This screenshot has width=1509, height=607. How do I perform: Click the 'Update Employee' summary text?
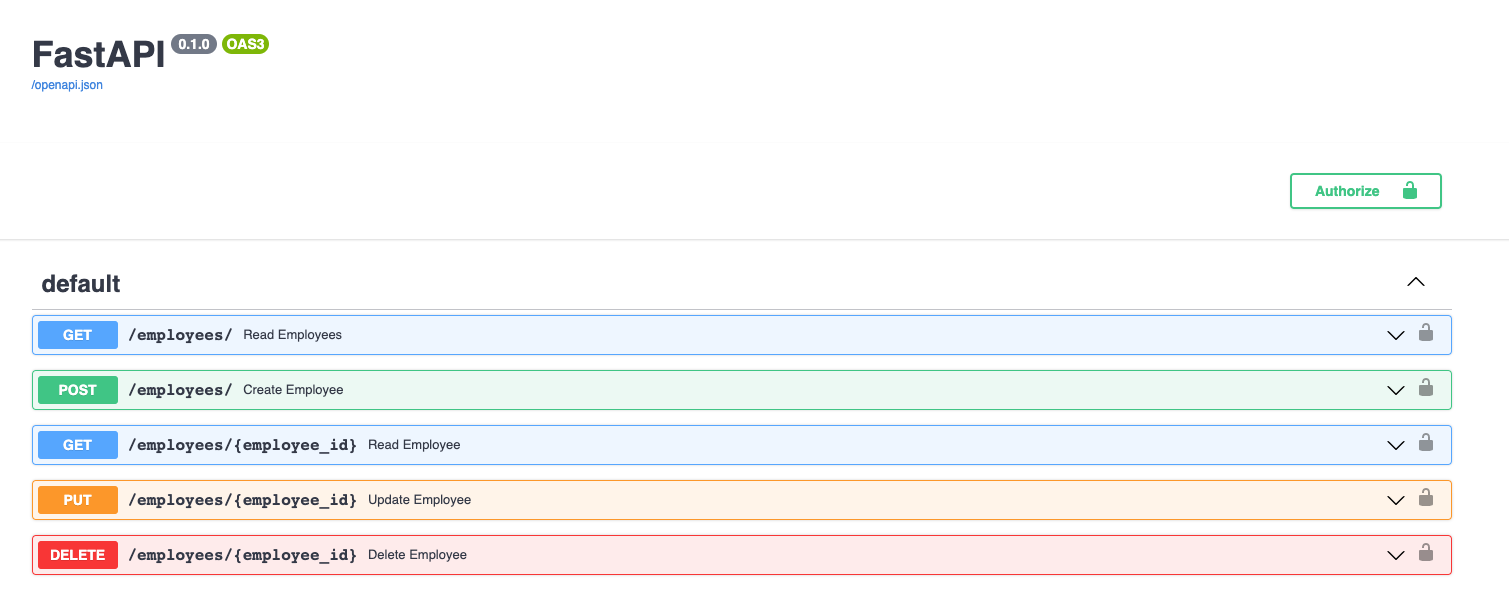pos(419,500)
